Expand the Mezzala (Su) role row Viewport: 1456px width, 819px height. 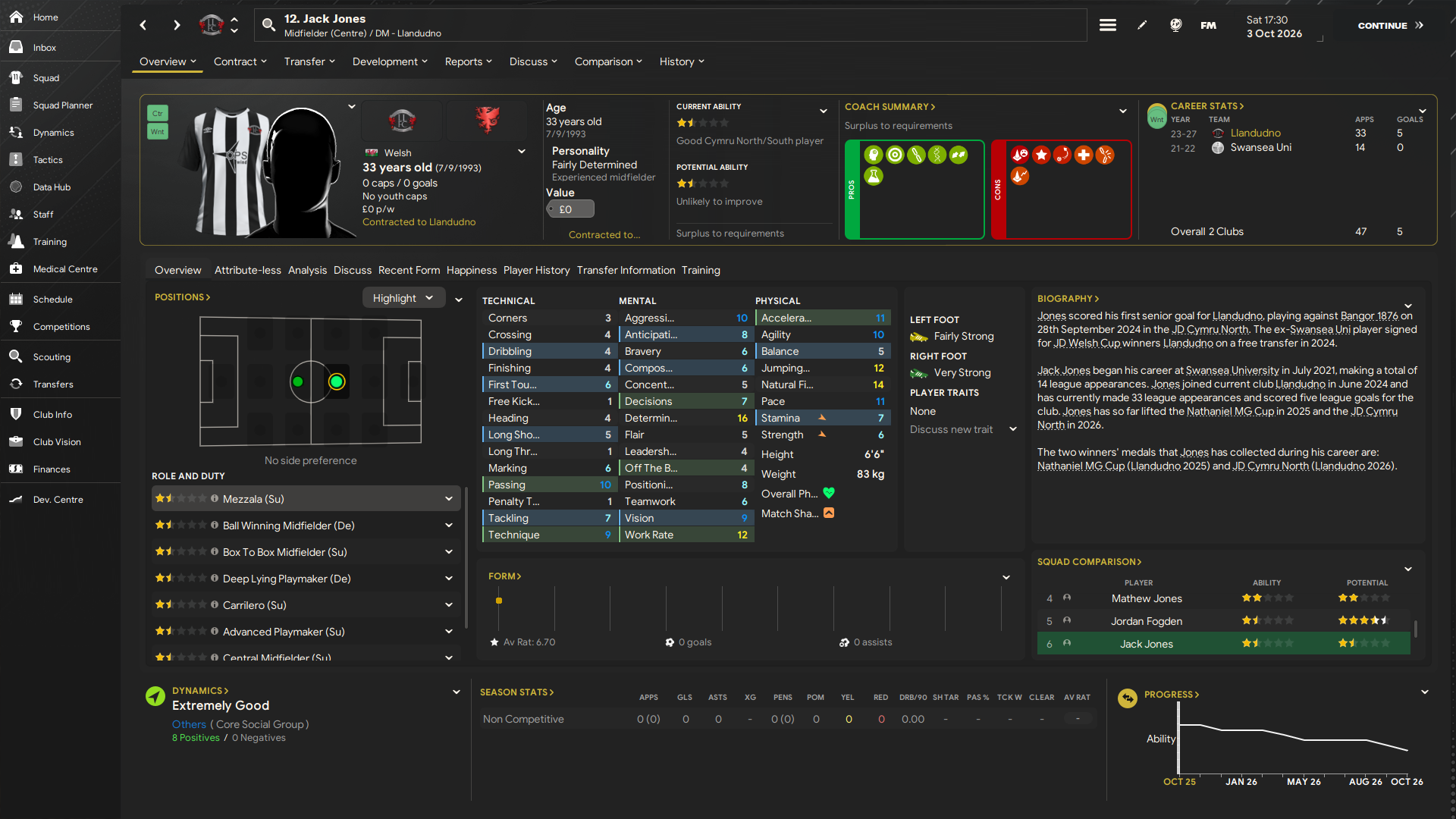(x=449, y=499)
